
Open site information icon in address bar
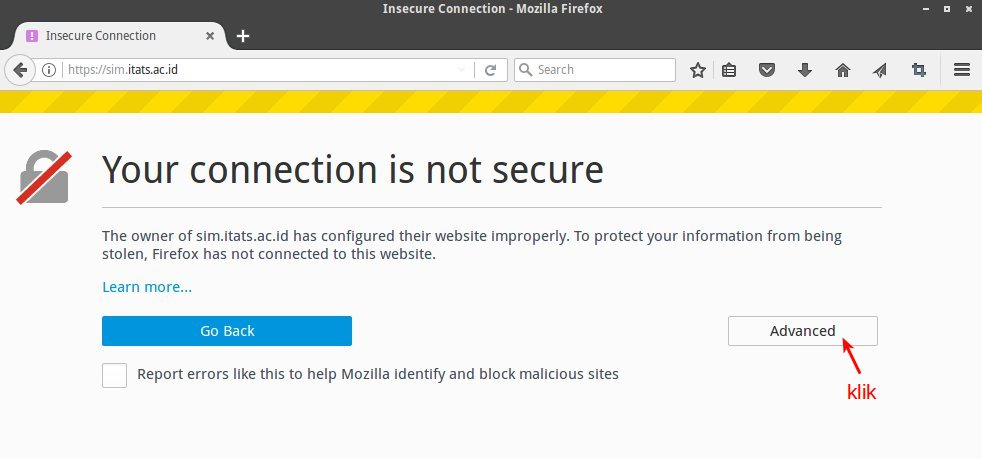tap(49, 70)
